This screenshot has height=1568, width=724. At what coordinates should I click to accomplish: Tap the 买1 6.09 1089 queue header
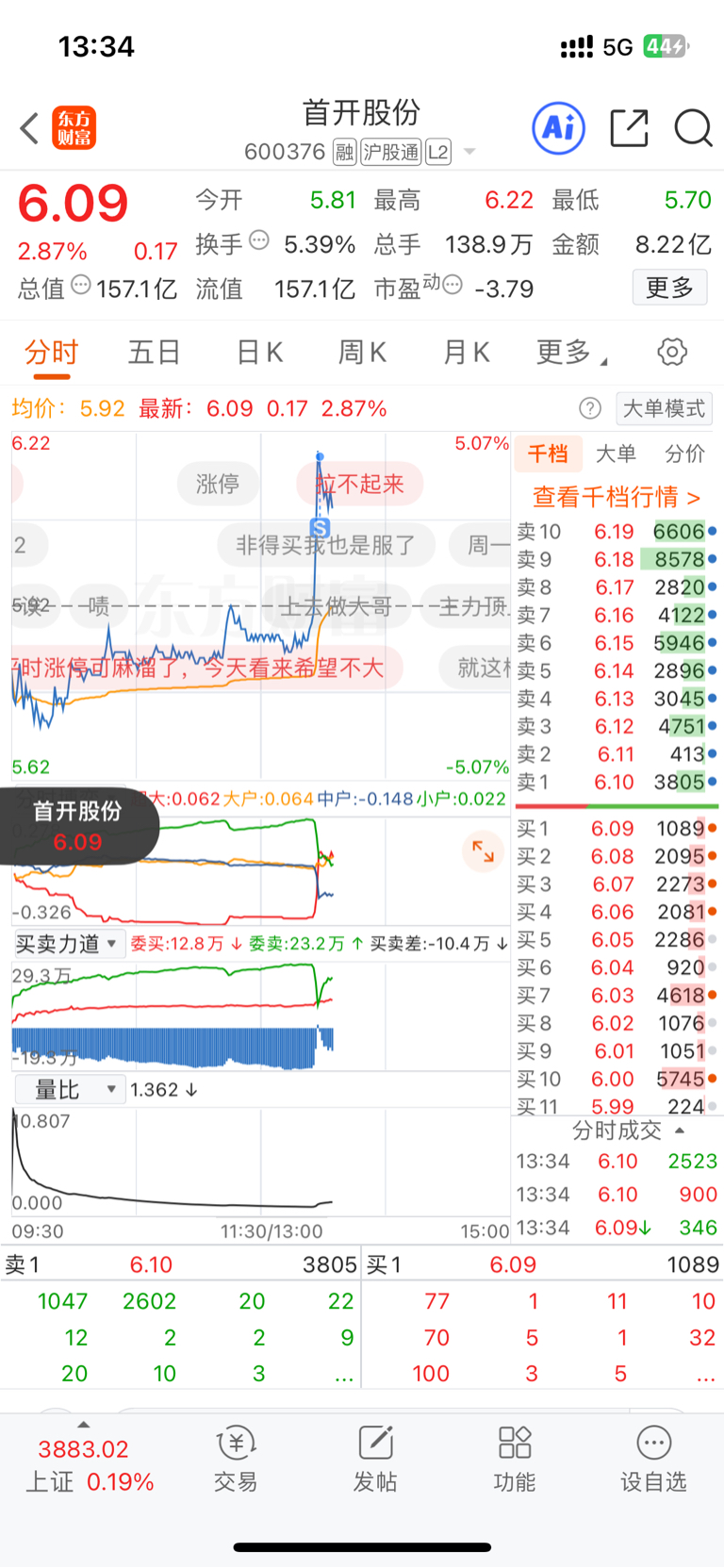point(543,1264)
